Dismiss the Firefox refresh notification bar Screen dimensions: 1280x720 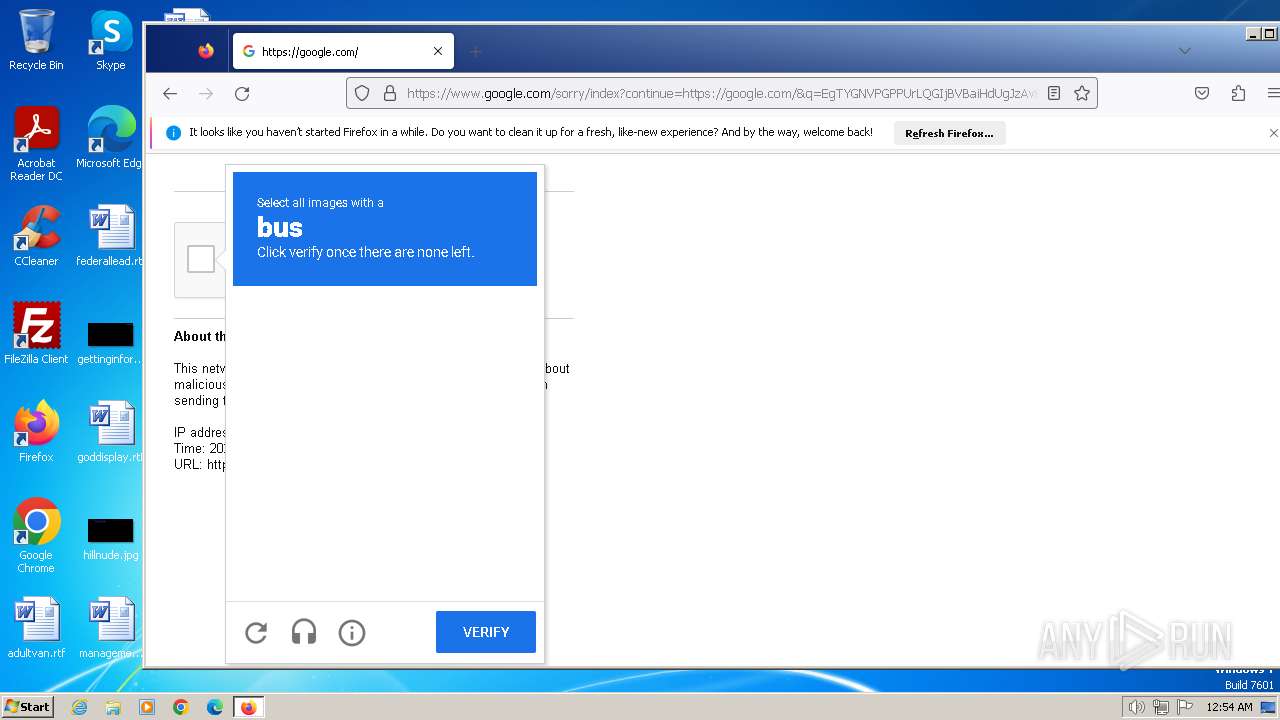click(1273, 132)
